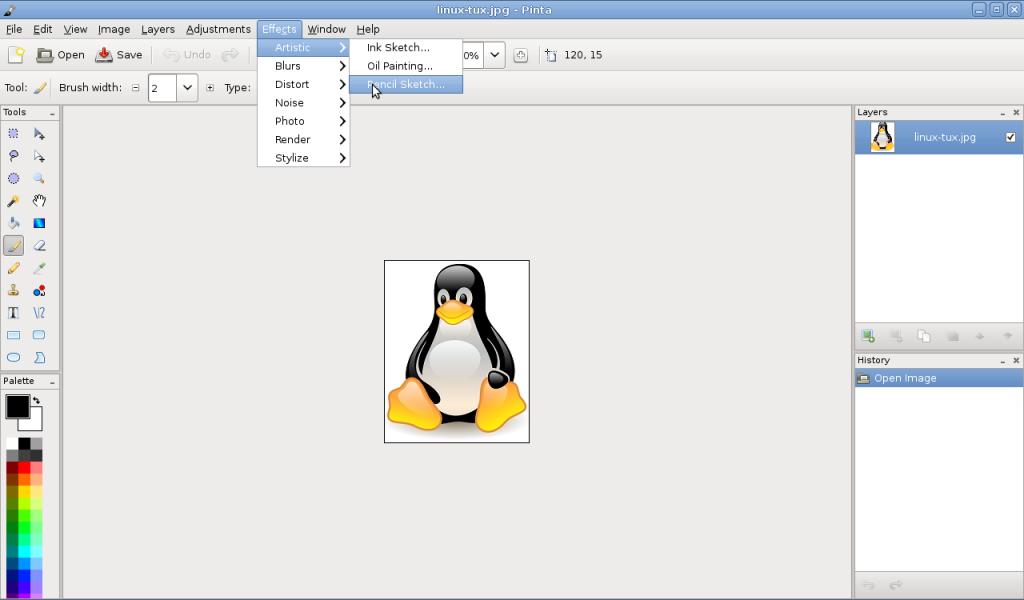The width and height of the screenshot is (1024, 600).
Task: Select the Clone Stamp tool
Action: pos(13,291)
